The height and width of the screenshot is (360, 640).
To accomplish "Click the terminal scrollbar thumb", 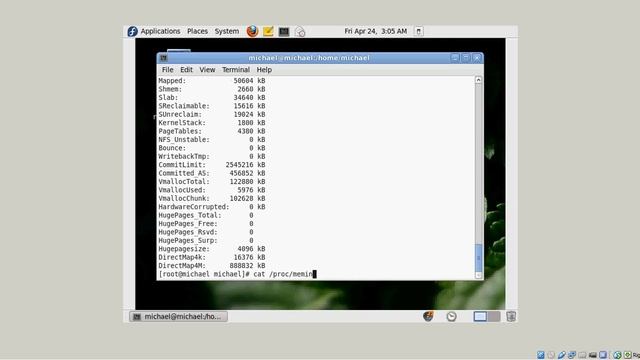I will pyautogui.click(x=478, y=258).
